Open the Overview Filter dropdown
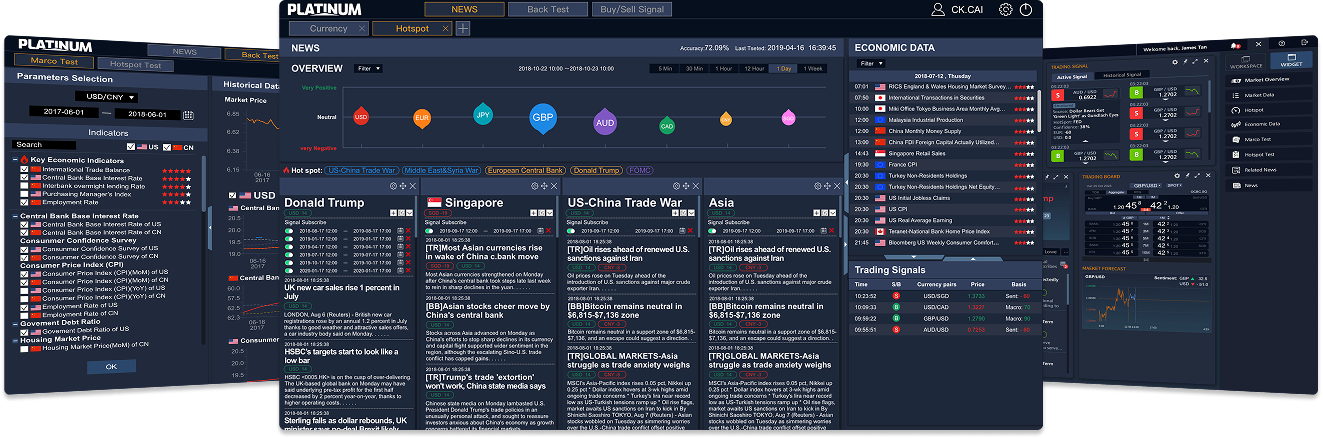 tap(367, 69)
